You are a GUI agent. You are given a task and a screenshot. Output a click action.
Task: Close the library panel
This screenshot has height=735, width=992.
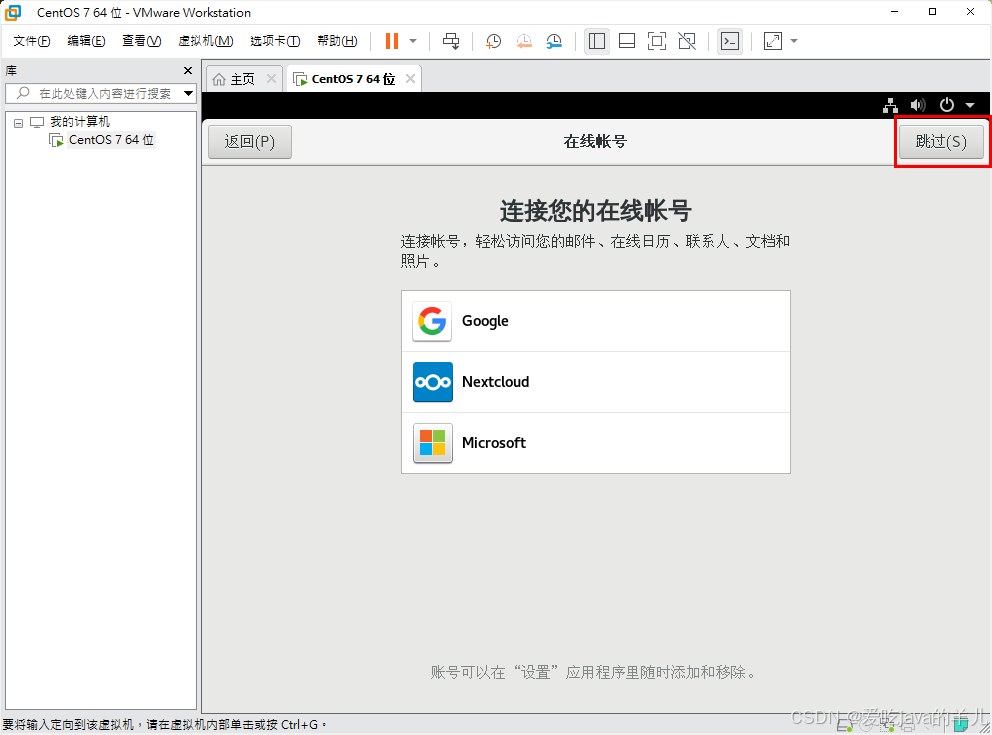point(188,70)
